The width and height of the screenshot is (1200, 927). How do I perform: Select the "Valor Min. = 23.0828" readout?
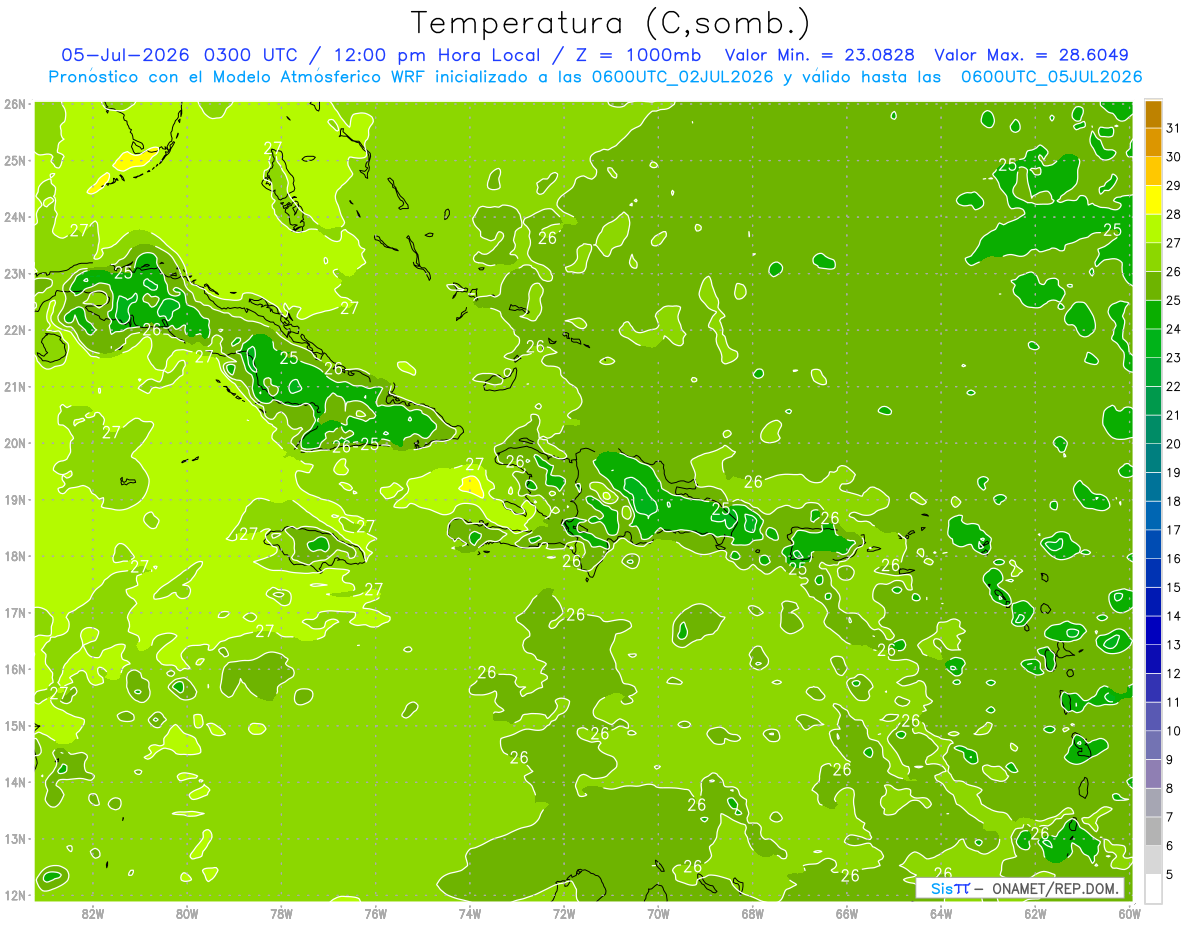pos(820,55)
